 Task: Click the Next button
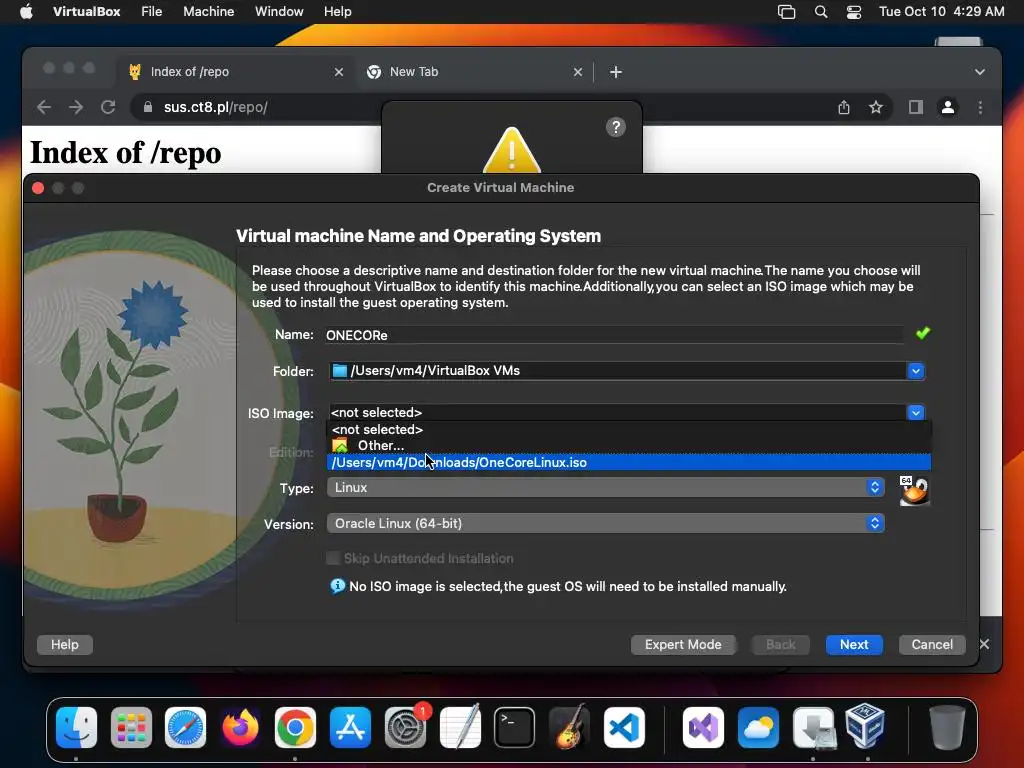click(854, 645)
